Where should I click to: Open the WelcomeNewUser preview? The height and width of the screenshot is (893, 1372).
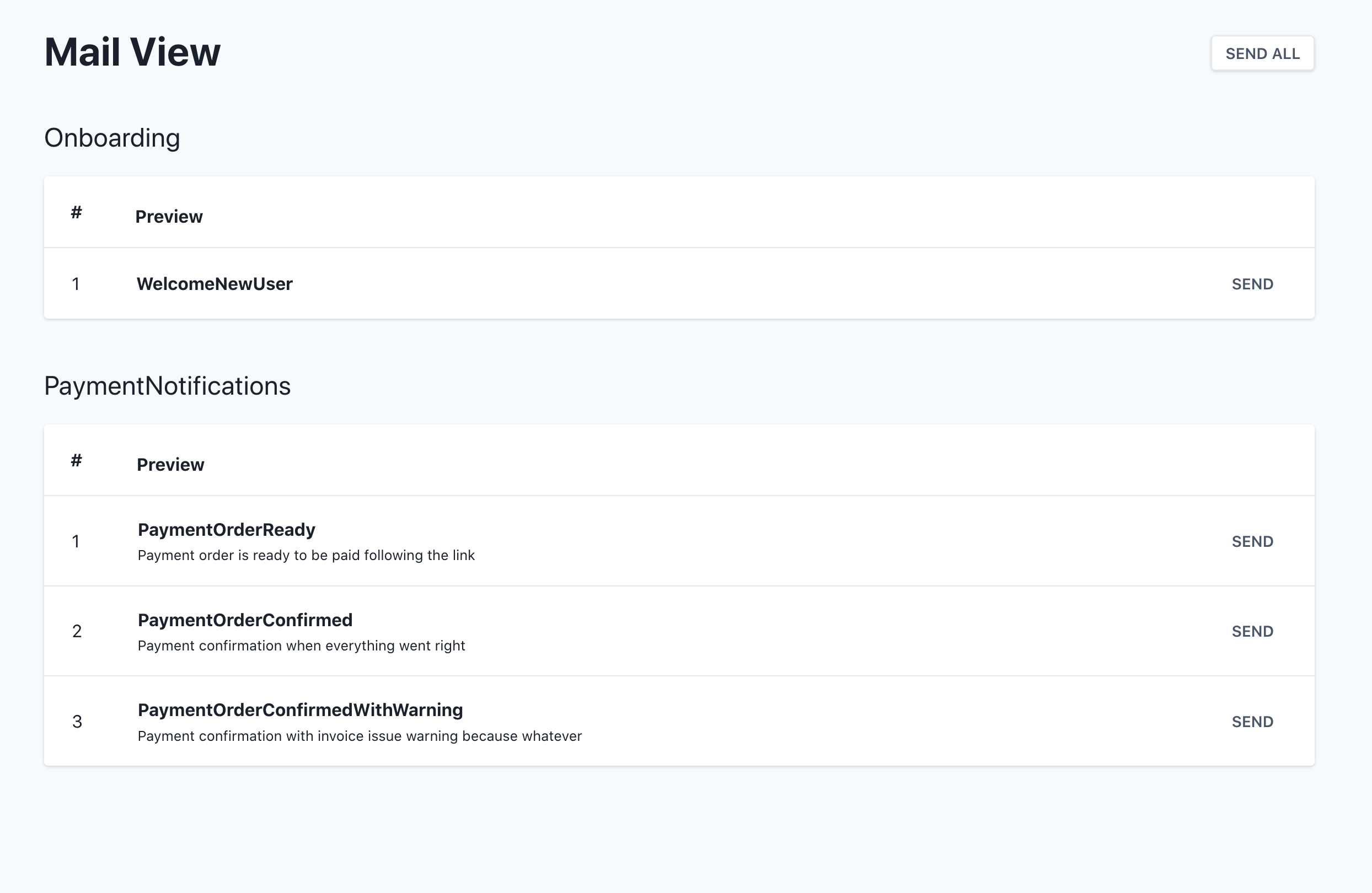(215, 283)
